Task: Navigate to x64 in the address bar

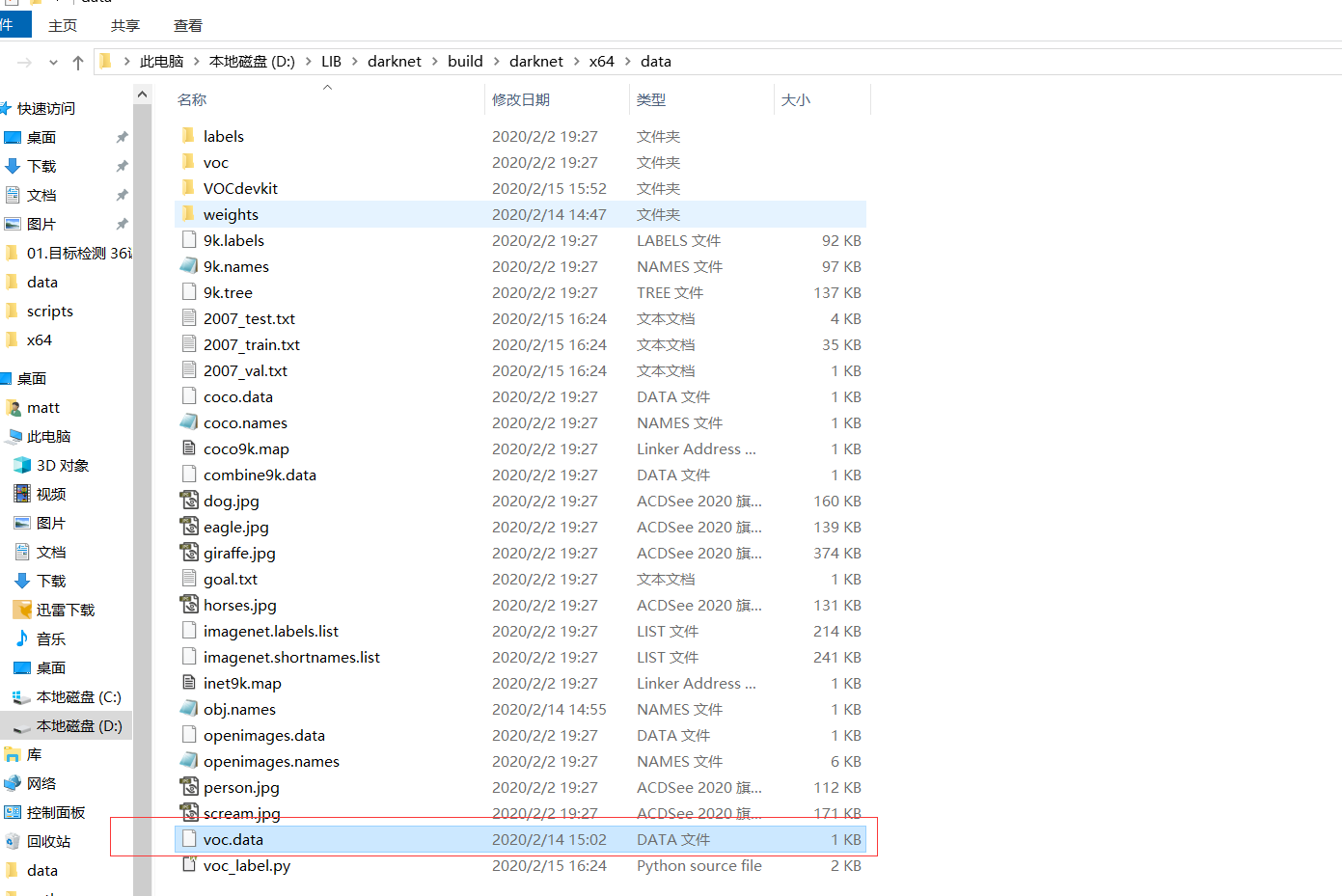Action: [x=601, y=61]
